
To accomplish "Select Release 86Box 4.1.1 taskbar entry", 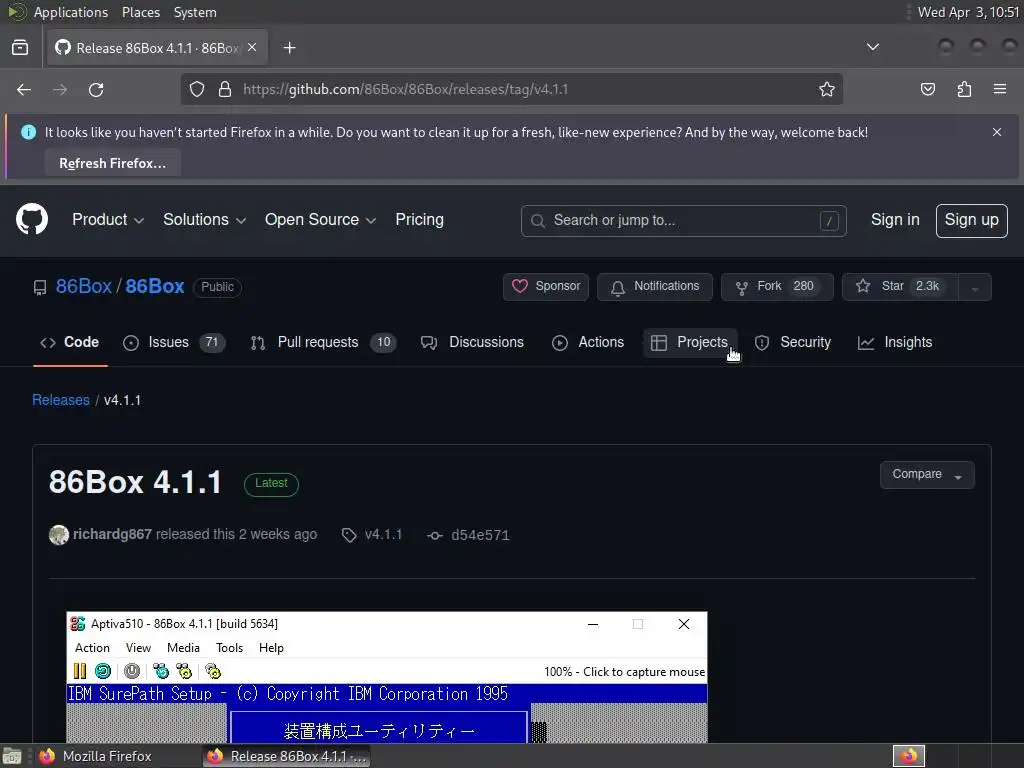I will coord(287,756).
